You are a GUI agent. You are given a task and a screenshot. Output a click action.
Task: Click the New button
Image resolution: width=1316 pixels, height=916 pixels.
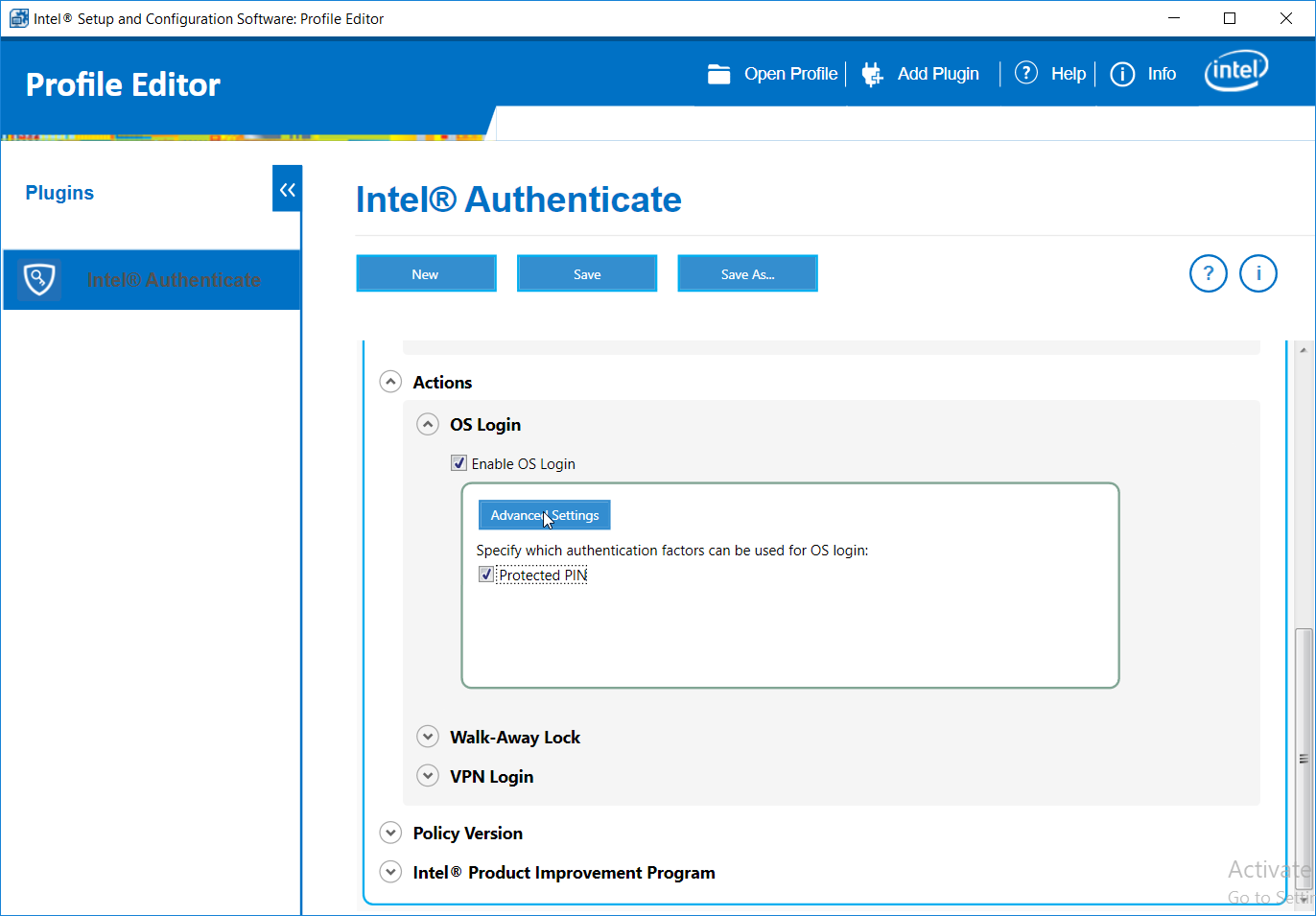click(426, 273)
